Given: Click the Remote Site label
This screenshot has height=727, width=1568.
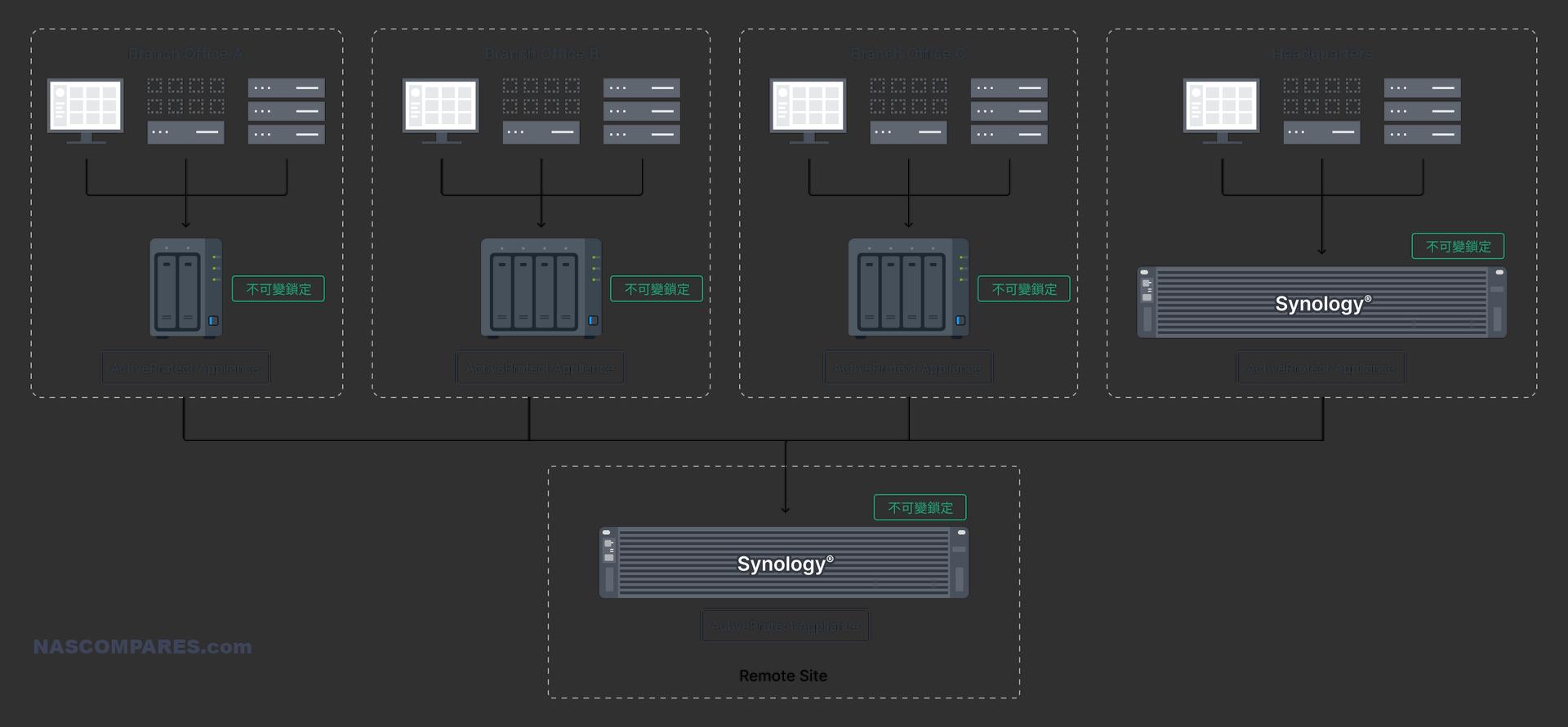Looking at the screenshot, I should point(782,676).
